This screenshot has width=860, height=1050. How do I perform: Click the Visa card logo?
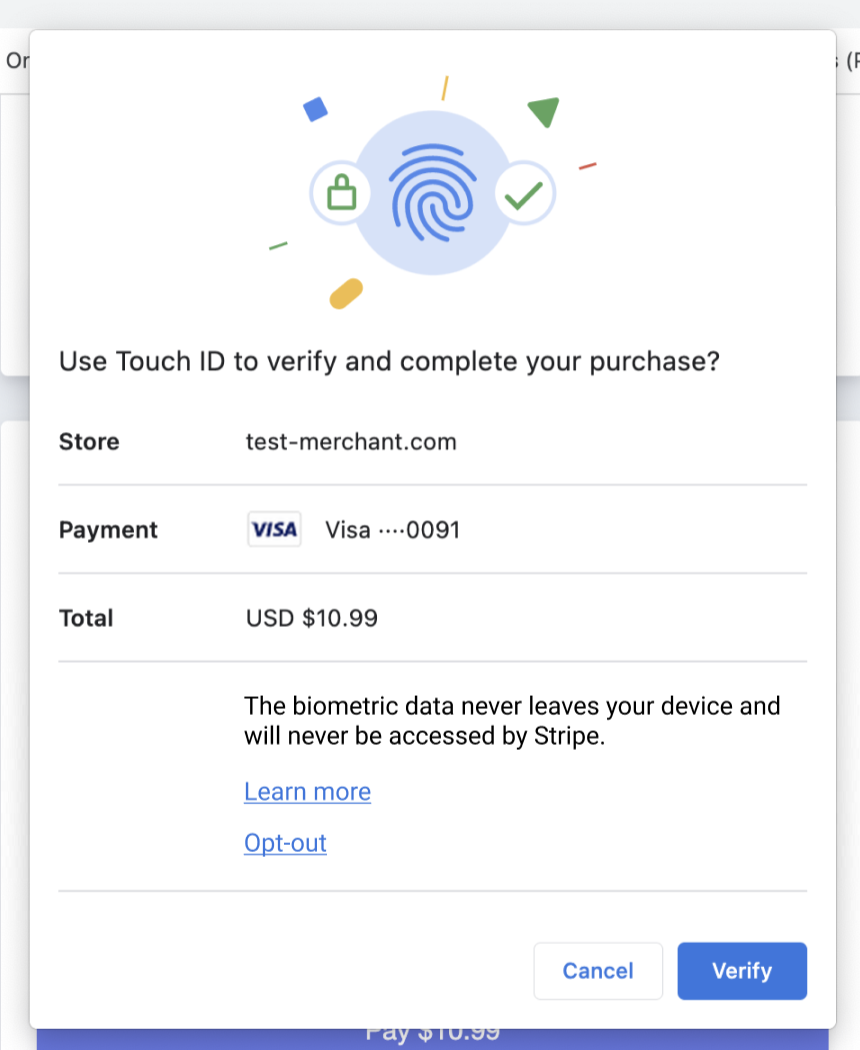click(274, 529)
